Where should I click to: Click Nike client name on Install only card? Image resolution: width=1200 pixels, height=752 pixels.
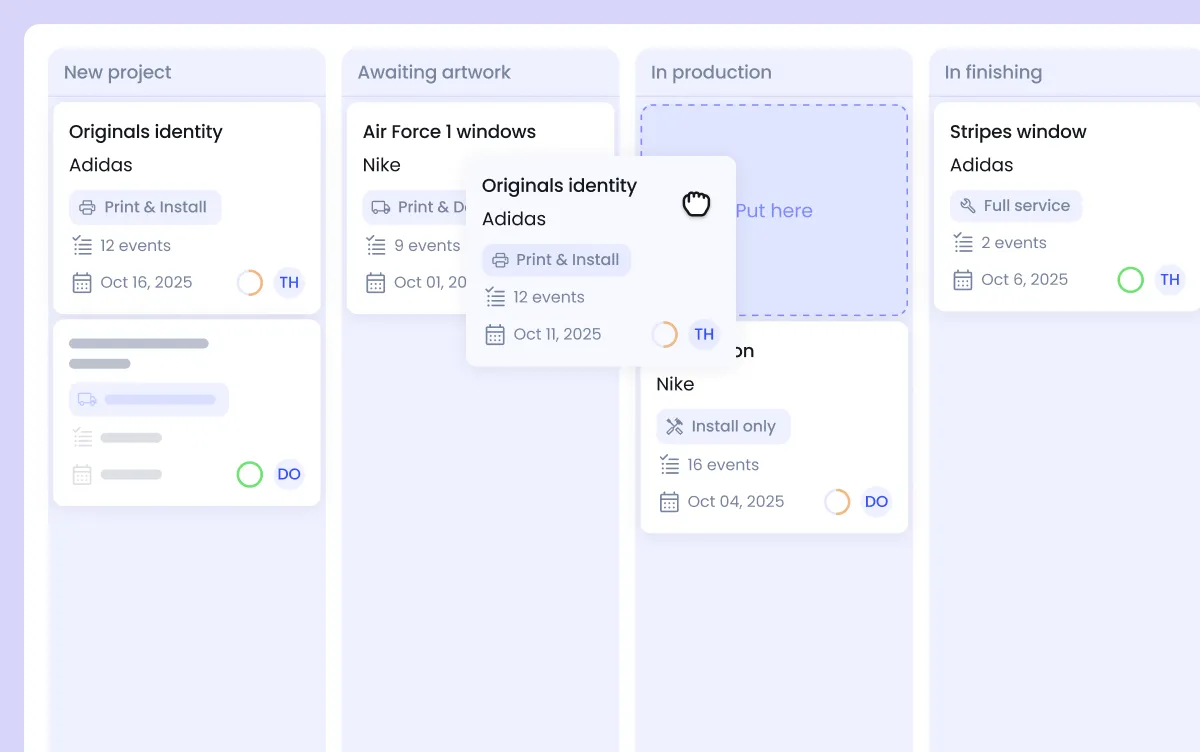675,384
